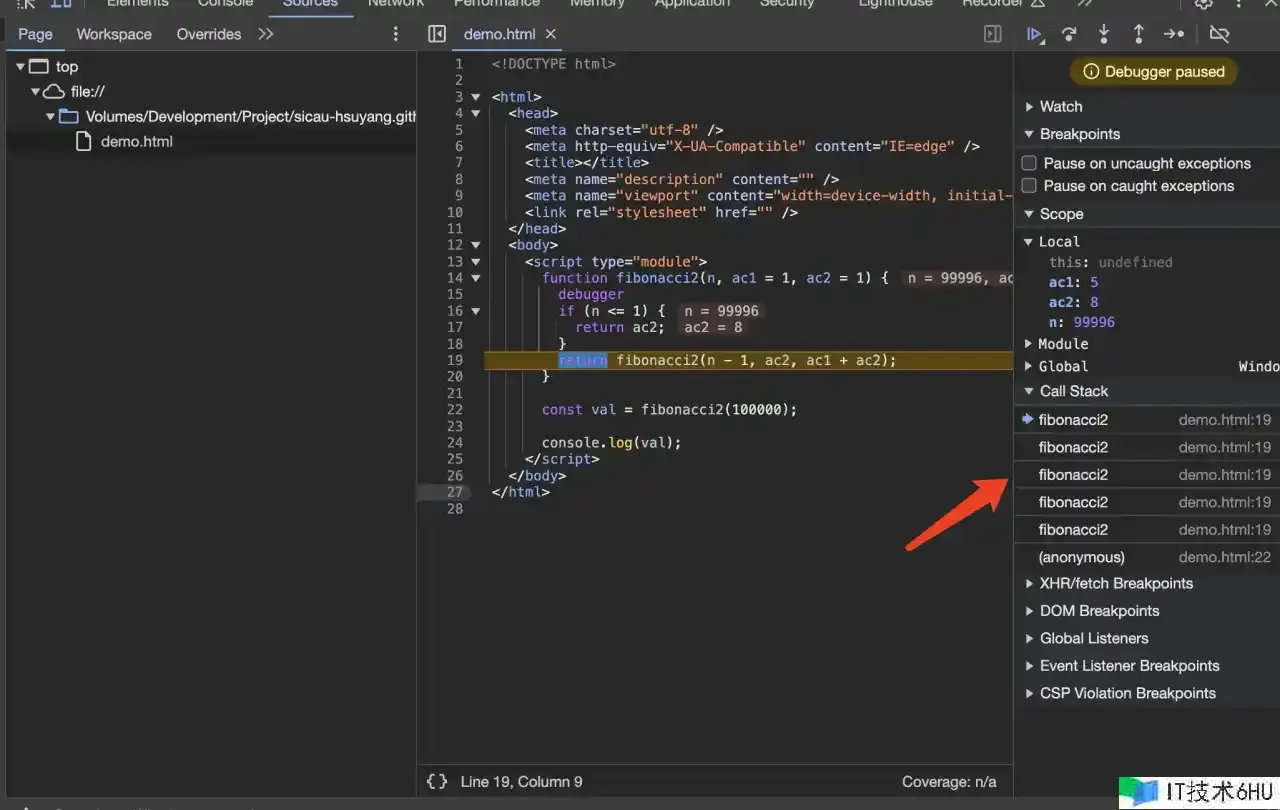Image resolution: width=1280 pixels, height=810 pixels.
Task: Click the this: undefined scope entry
Action: pos(1110,263)
